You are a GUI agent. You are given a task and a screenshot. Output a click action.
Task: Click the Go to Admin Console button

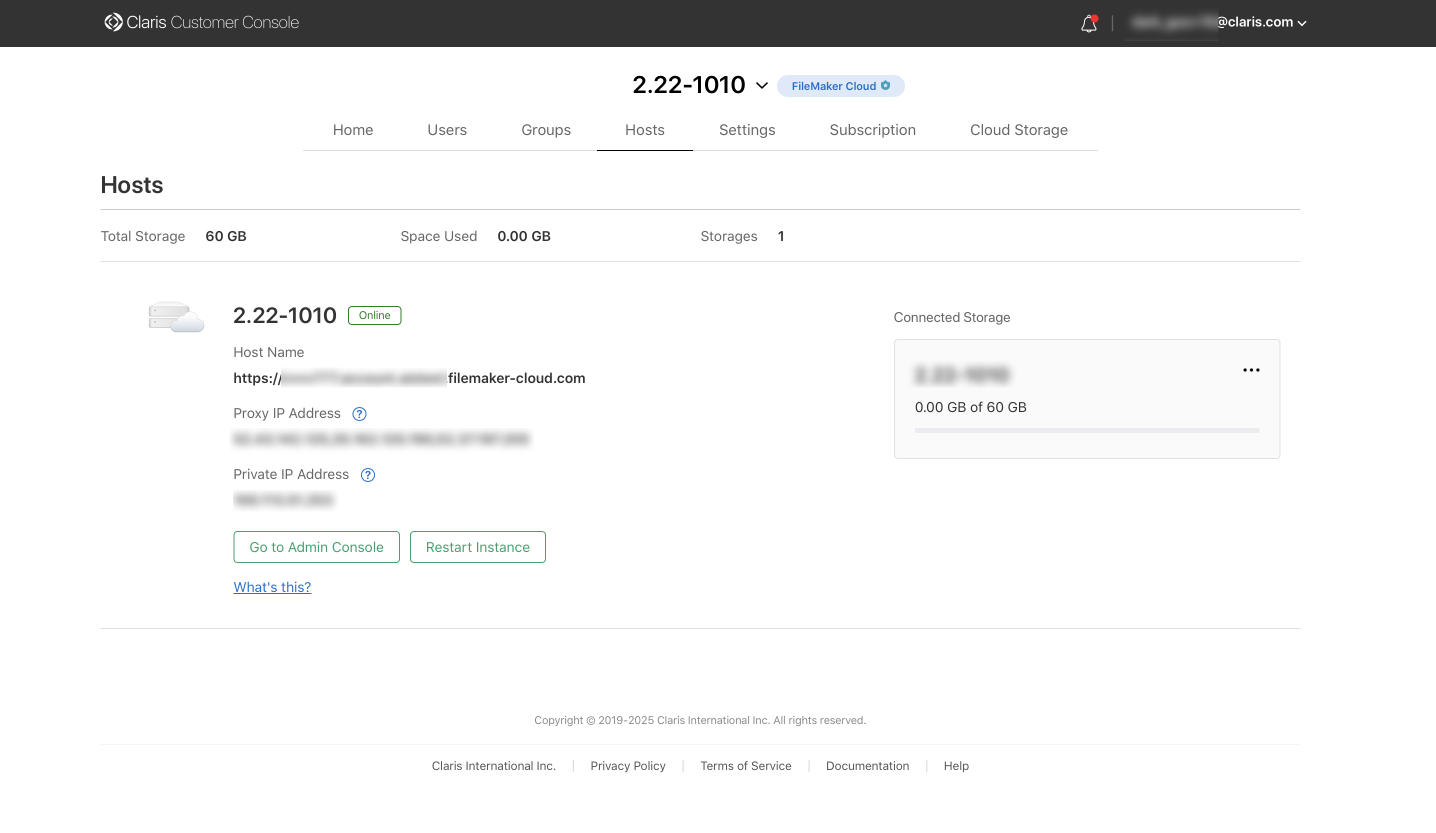point(316,547)
